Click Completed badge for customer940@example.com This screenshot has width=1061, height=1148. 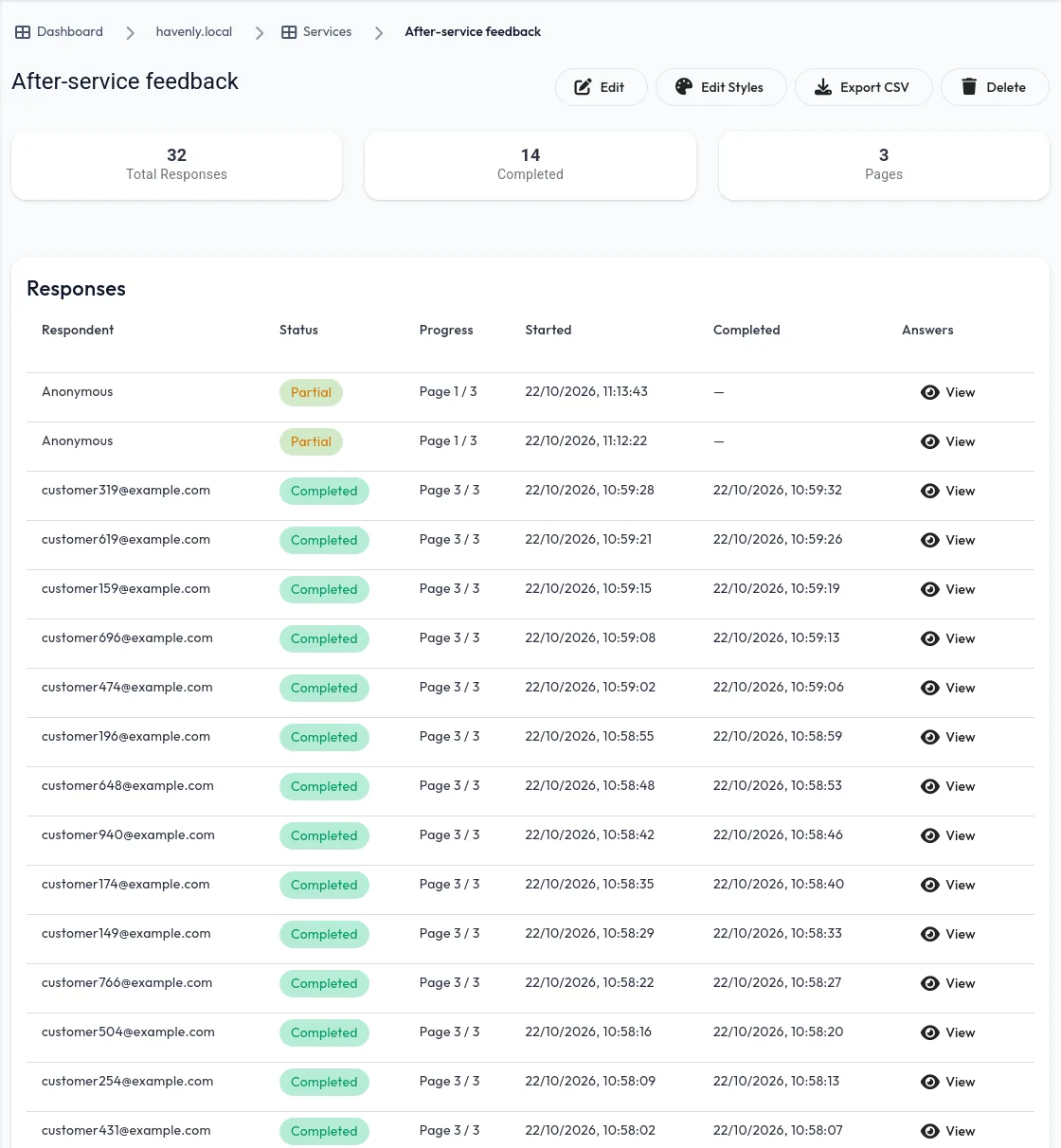(x=324, y=835)
